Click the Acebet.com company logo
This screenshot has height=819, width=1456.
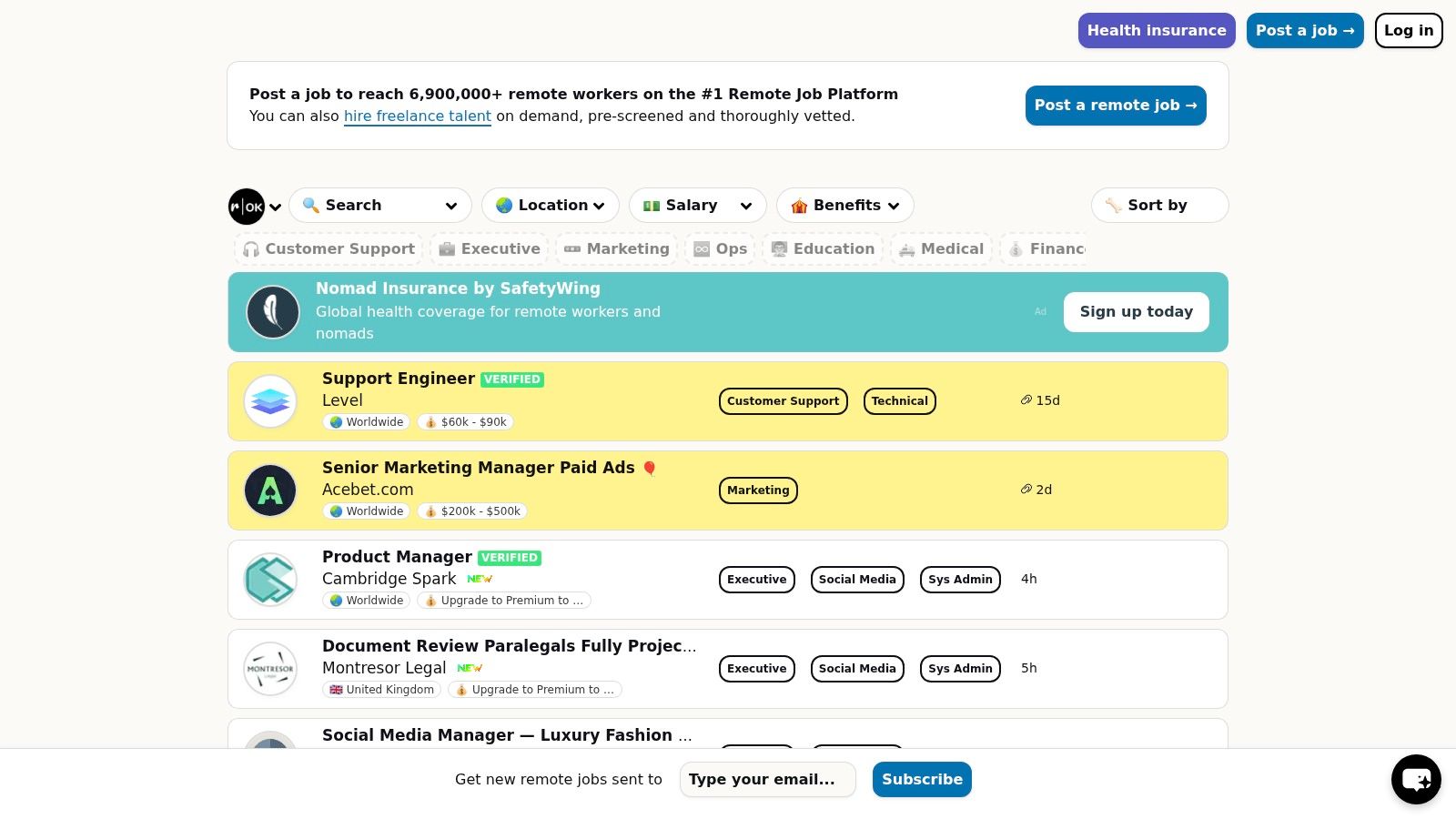(270, 490)
